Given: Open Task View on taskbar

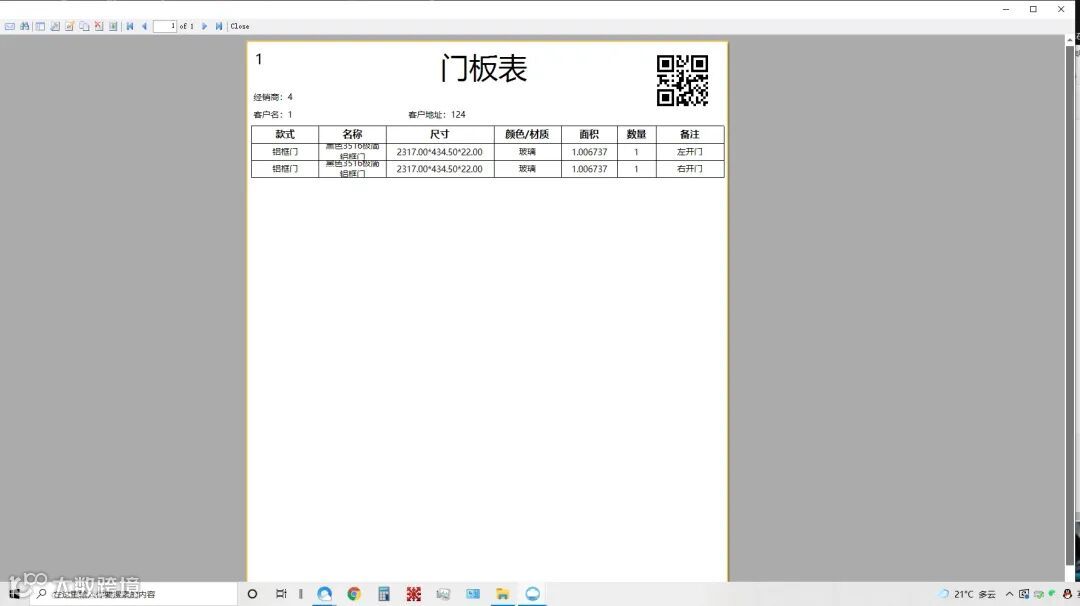Looking at the screenshot, I should click(281, 594).
